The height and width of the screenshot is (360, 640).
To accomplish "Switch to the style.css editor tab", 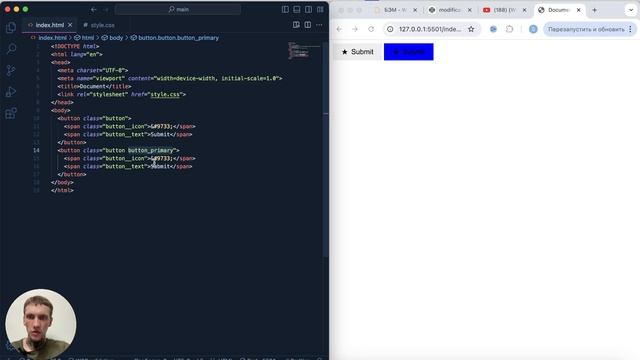I will pyautogui.click(x=99, y=25).
